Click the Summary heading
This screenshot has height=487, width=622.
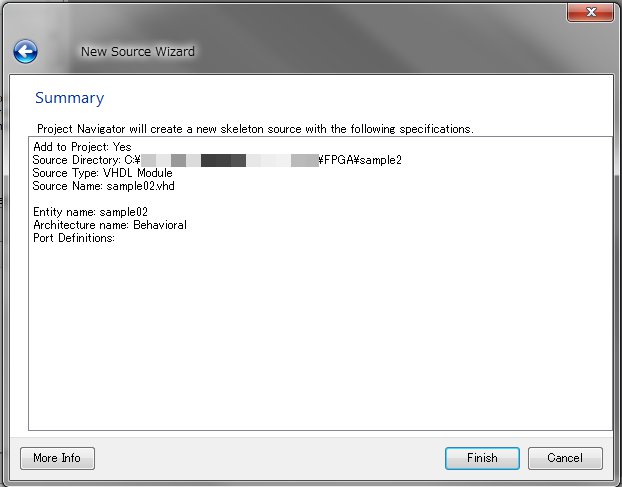[x=69, y=98]
